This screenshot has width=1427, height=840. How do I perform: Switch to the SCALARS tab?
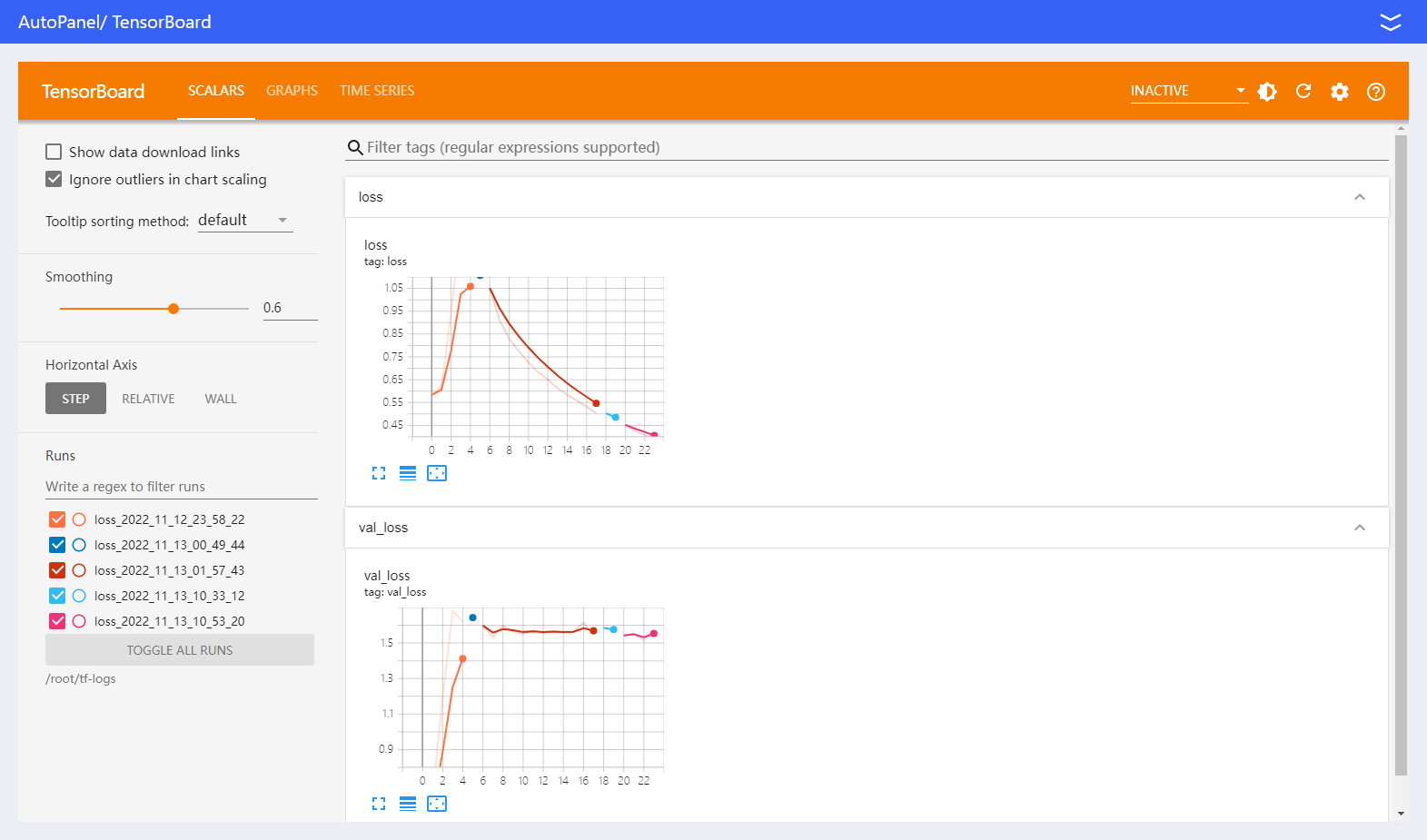(x=216, y=91)
